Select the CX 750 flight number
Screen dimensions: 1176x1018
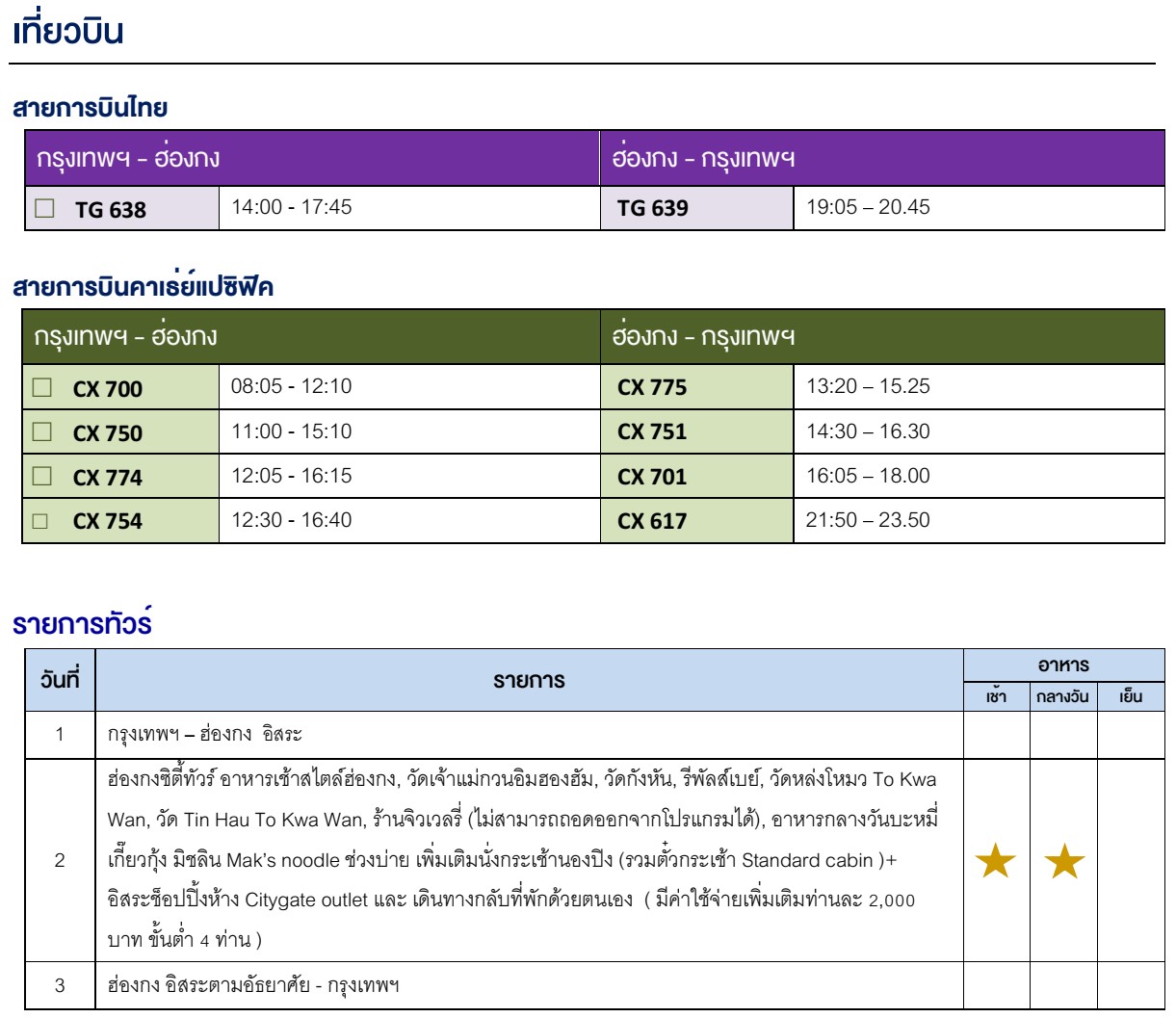coord(108,433)
